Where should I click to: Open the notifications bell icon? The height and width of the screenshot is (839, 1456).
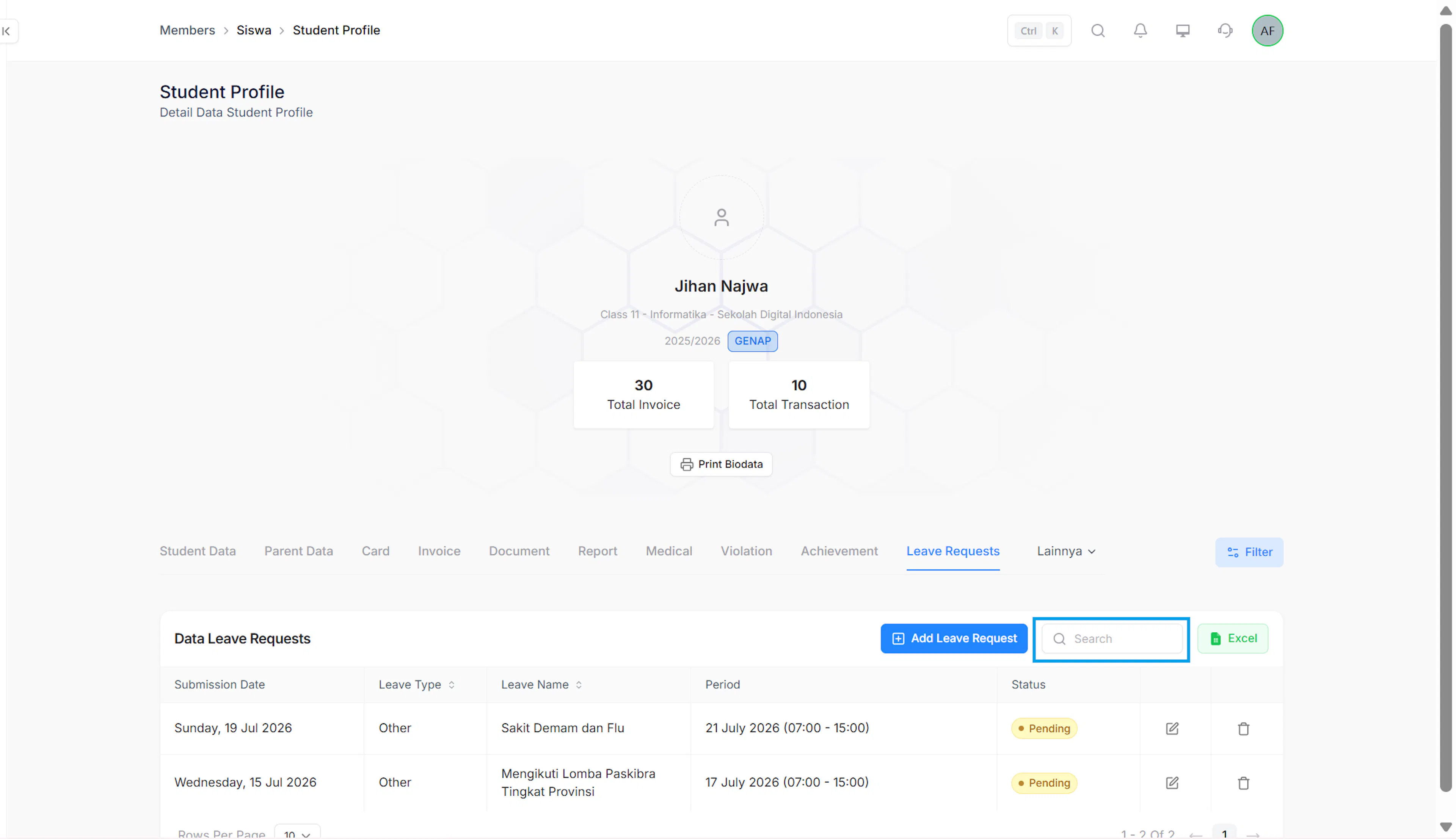[1140, 31]
